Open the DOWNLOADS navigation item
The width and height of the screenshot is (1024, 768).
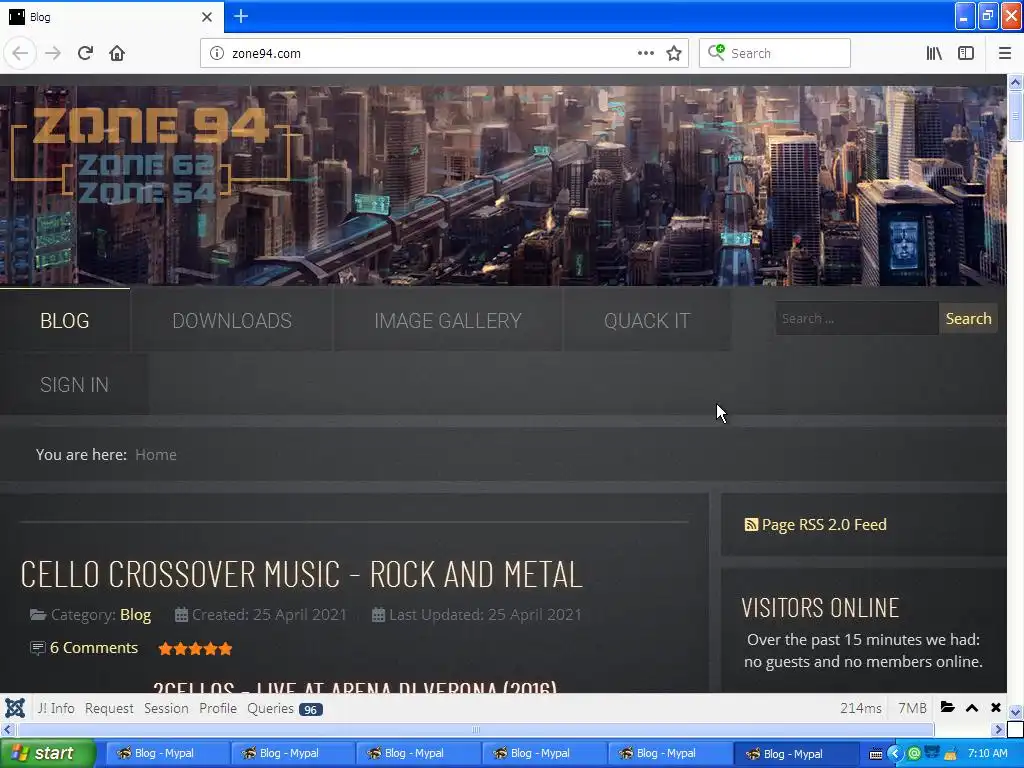pyautogui.click(x=232, y=320)
